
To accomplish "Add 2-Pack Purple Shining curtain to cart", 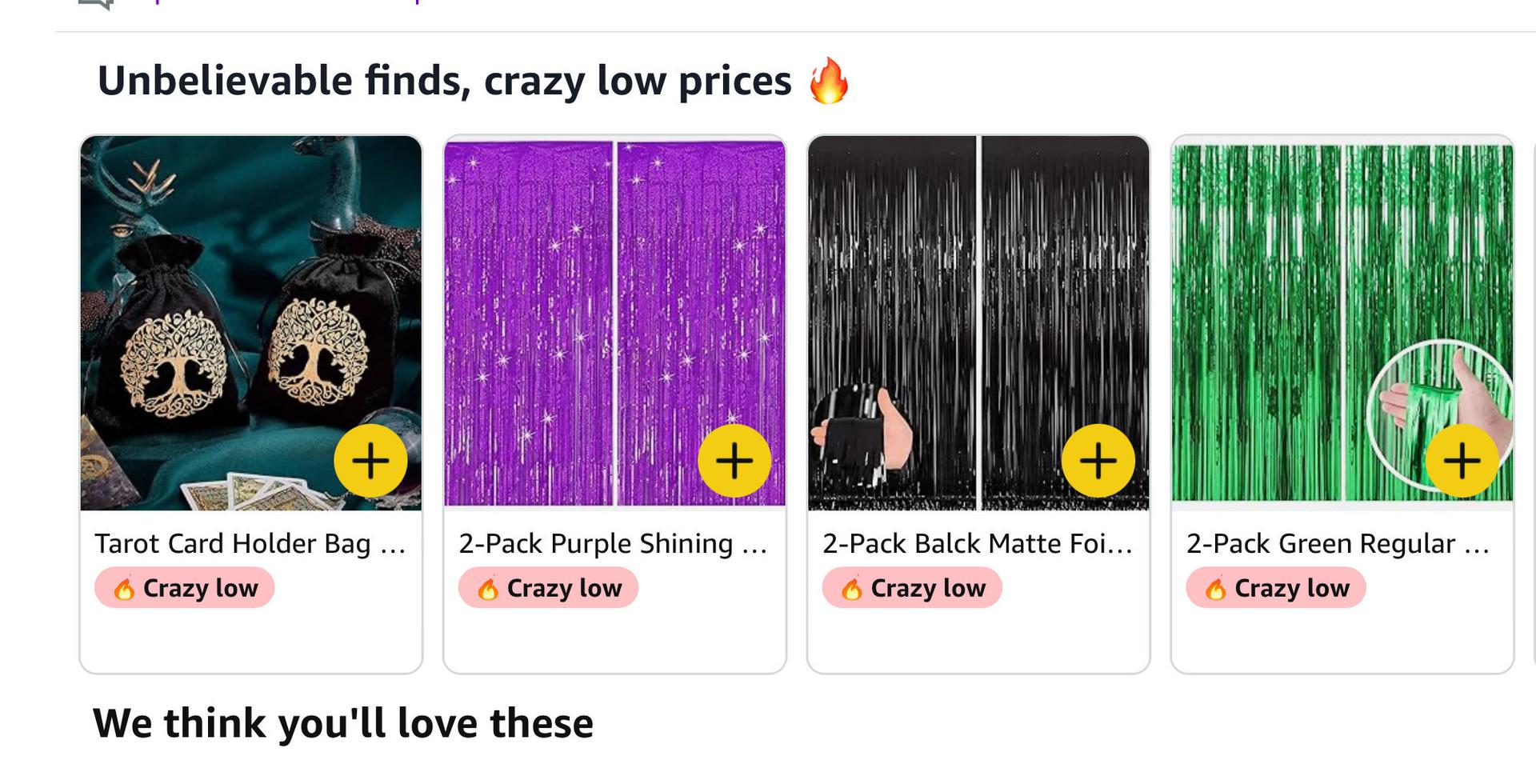I will click(734, 461).
